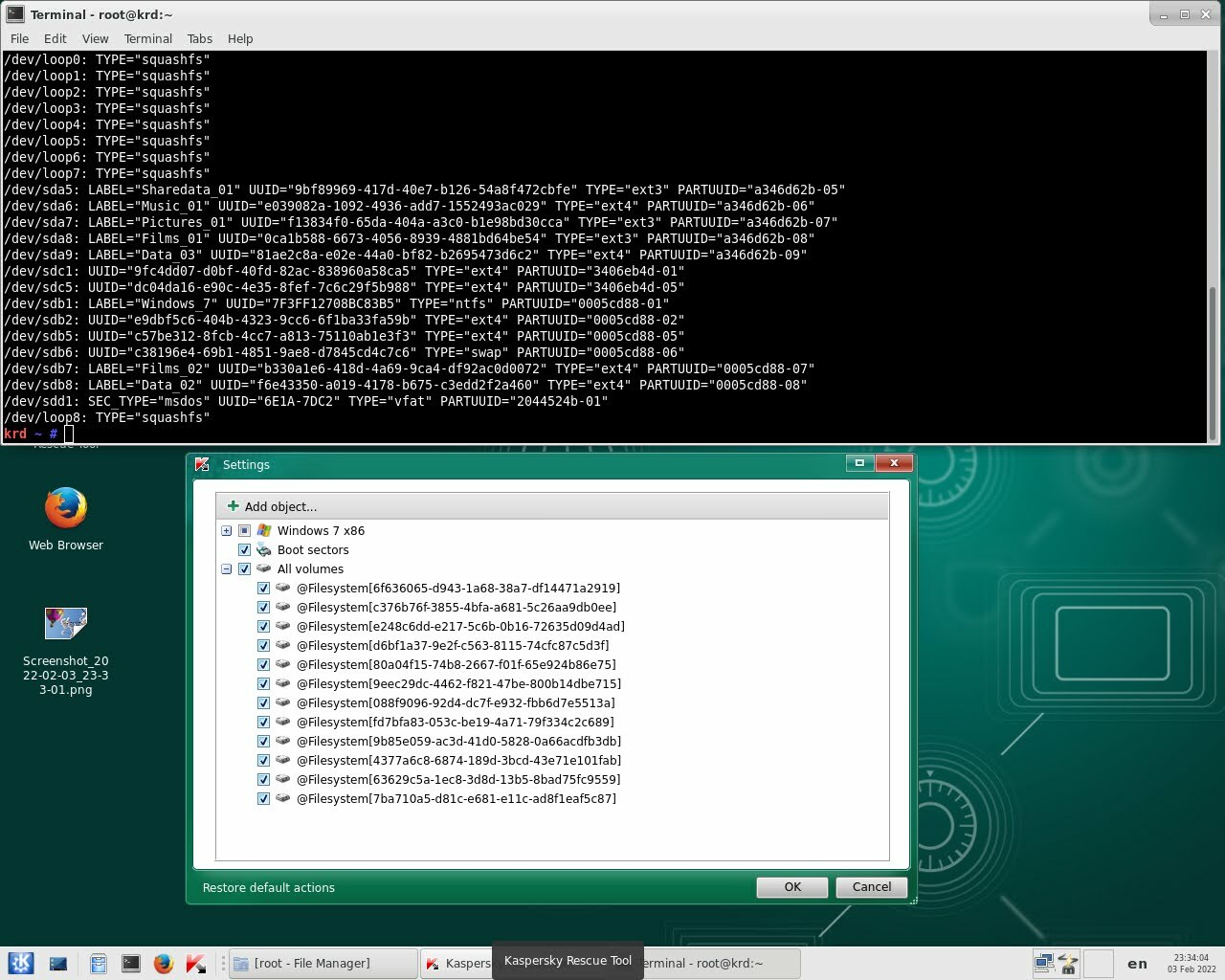Click the network monitor icon in the system tray

[1044, 964]
